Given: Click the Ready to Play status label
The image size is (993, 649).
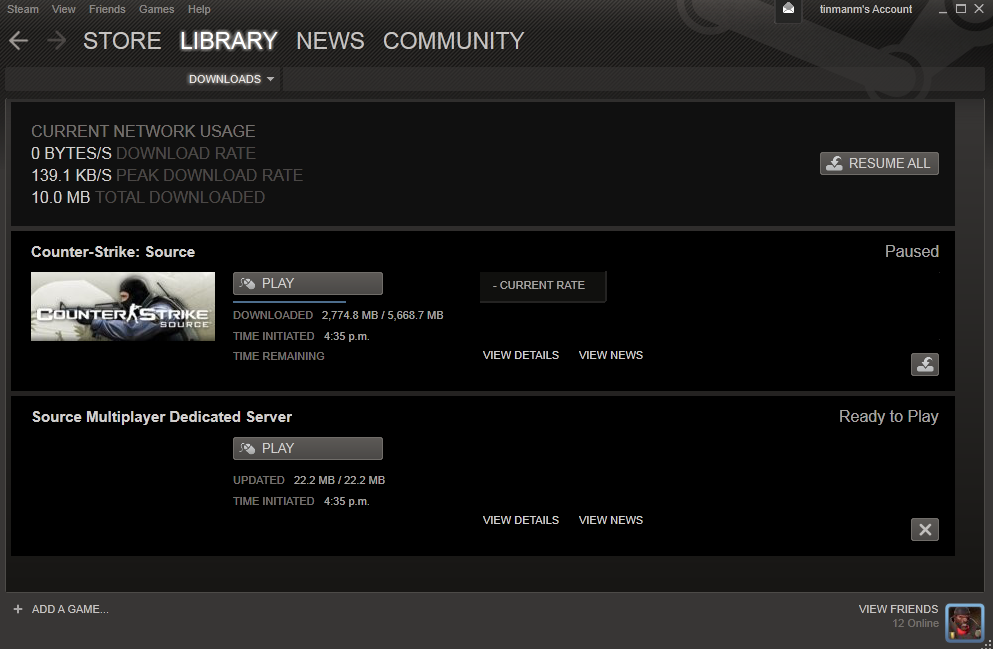Looking at the screenshot, I should [889, 417].
